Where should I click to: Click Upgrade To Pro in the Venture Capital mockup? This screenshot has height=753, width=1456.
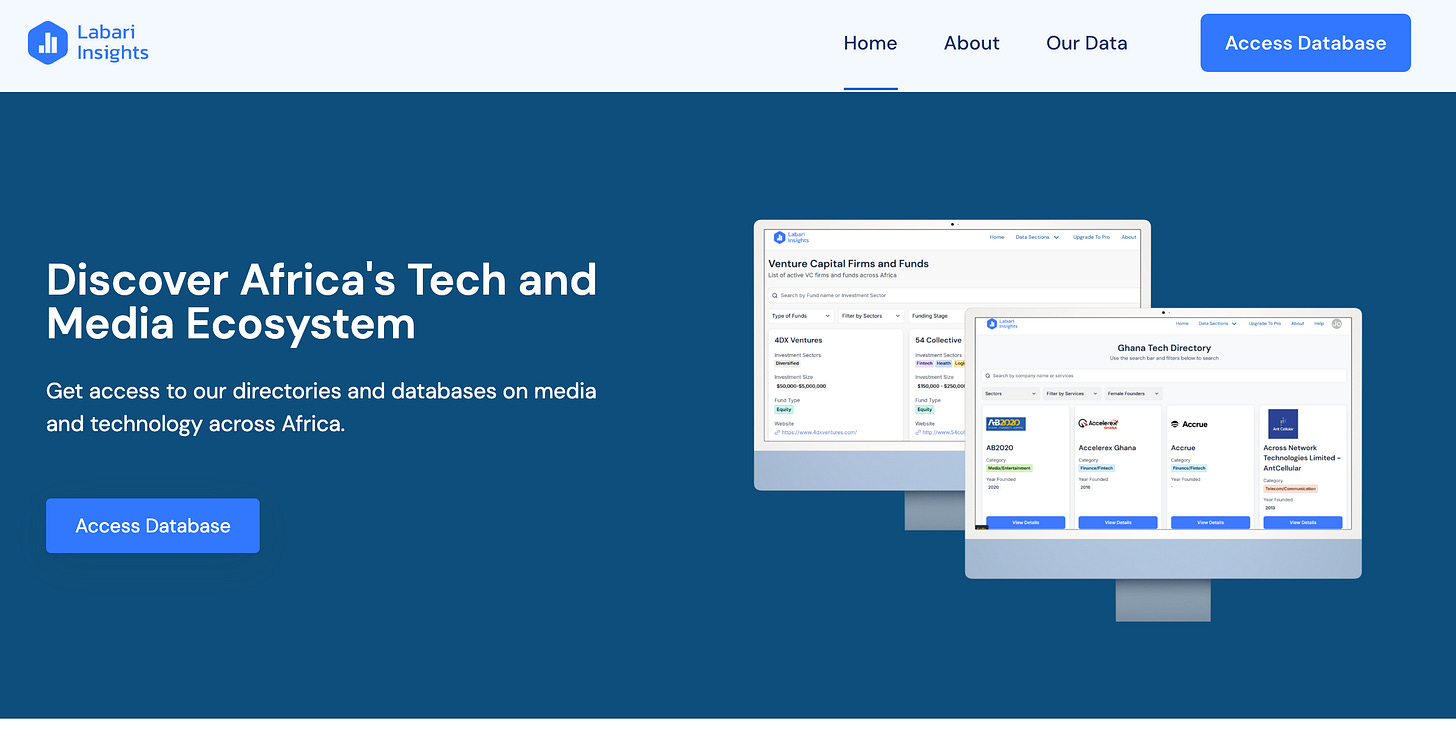(x=1091, y=237)
